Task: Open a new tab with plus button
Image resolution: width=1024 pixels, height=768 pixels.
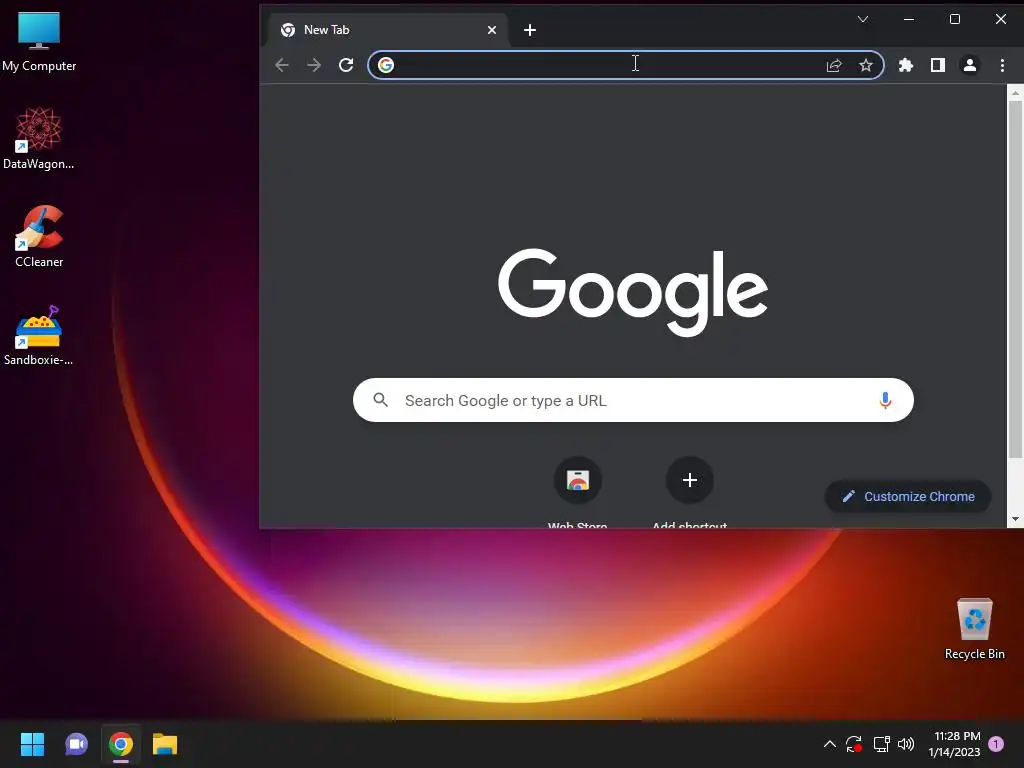Action: [x=530, y=30]
